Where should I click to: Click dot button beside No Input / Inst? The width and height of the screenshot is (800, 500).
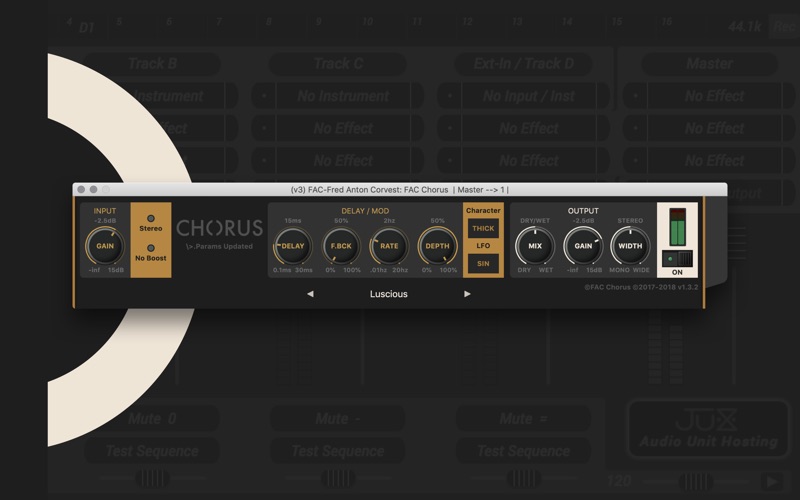pos(449,96)
